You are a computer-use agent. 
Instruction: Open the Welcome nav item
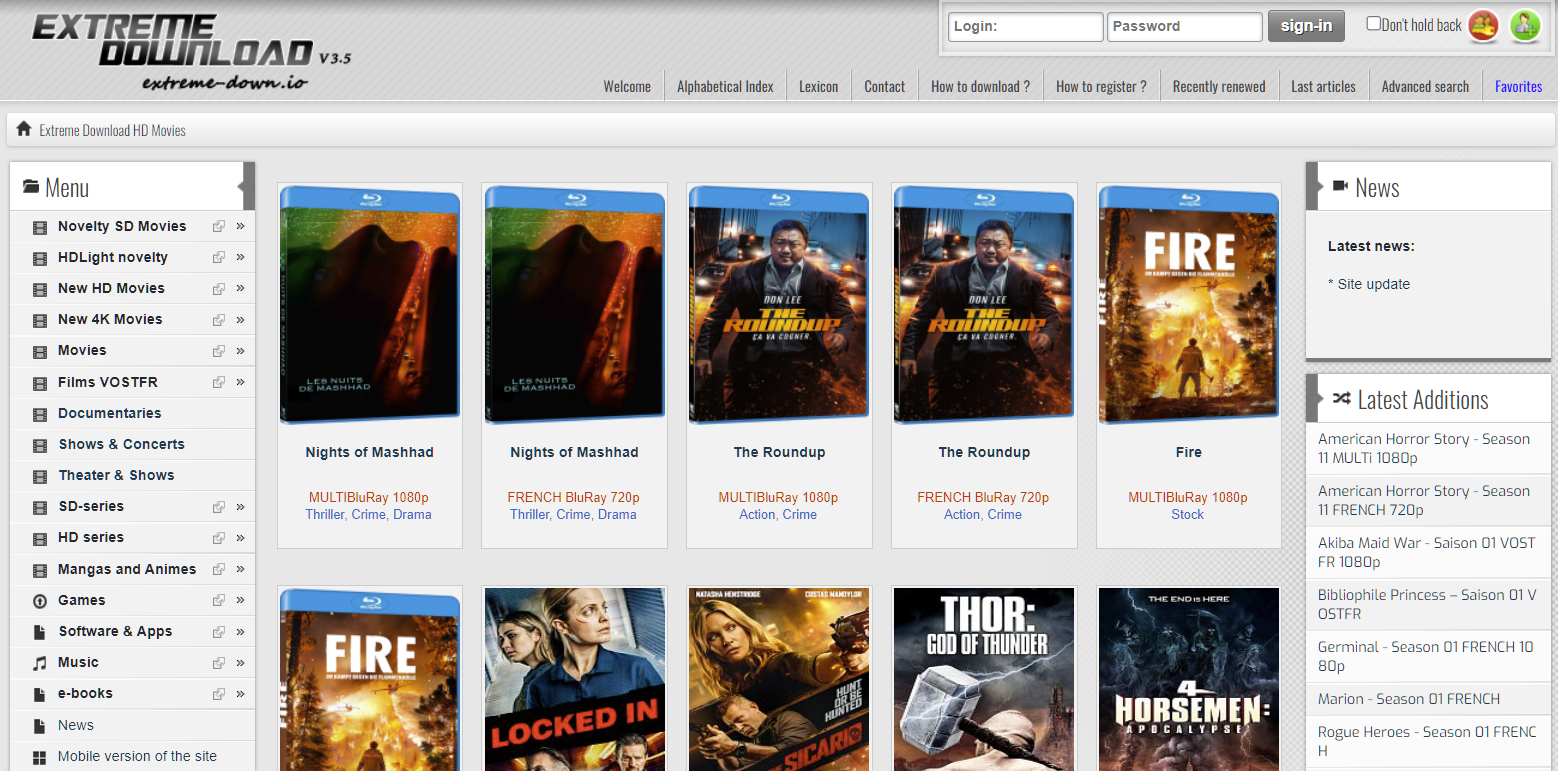627,86
